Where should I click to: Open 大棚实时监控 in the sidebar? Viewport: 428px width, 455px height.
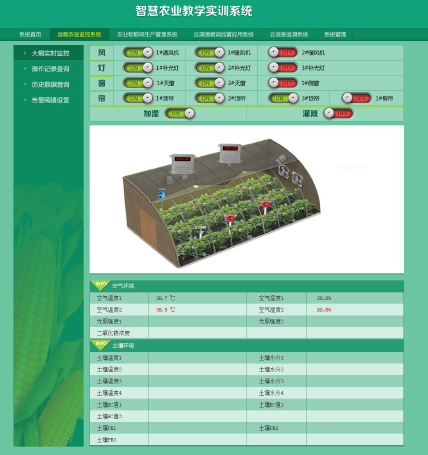[x=49, y=53]
